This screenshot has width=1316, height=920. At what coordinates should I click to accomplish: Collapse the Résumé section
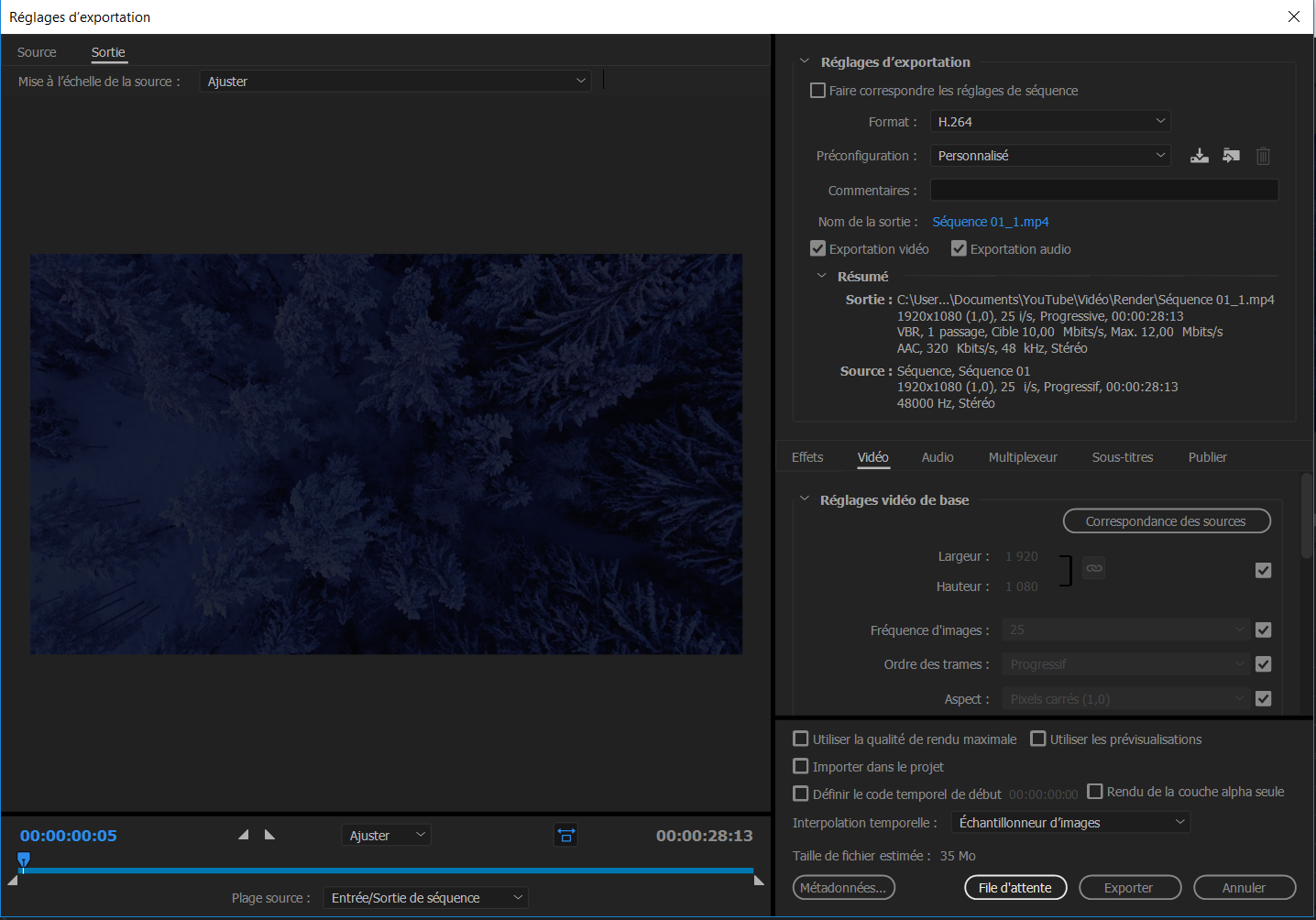821,276
